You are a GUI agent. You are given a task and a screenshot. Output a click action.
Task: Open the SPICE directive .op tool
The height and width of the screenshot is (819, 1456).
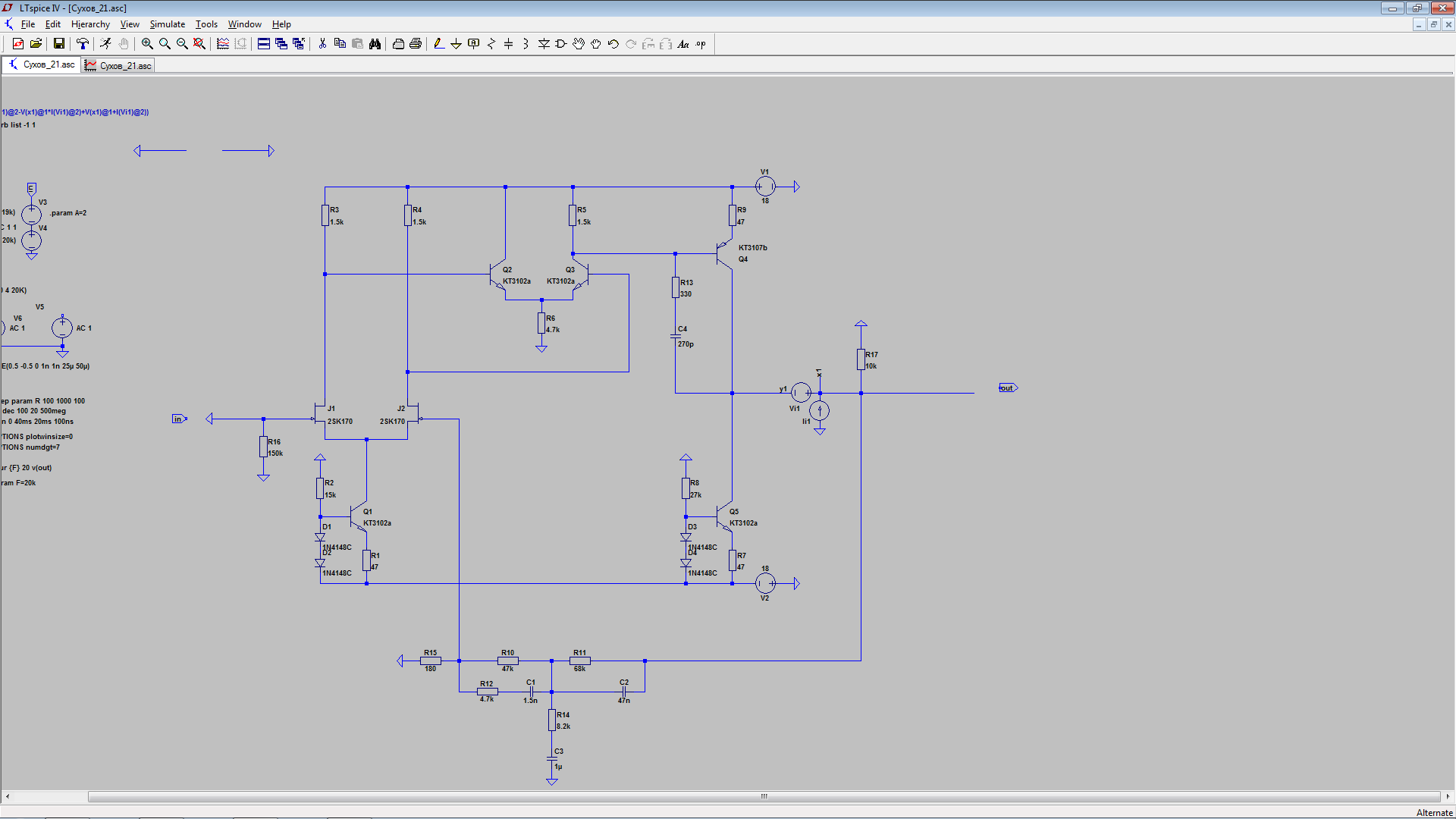(701, 44)
